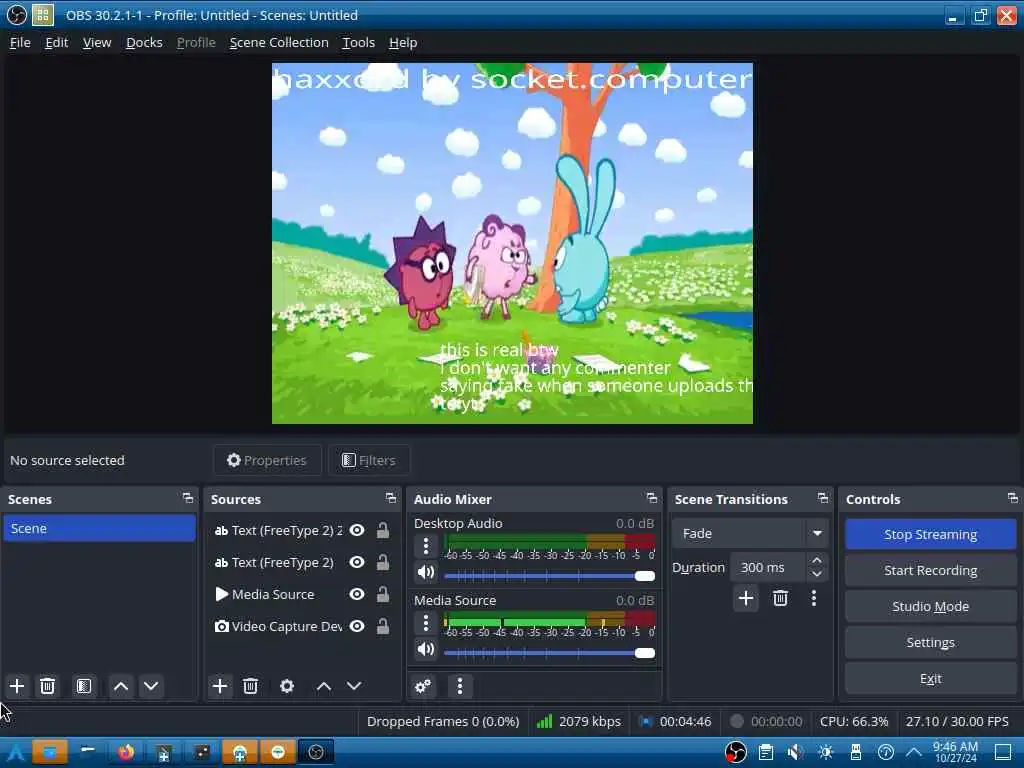
Task: Adjust Desktop Audio volume slider
Action: [x=549, y=575]
